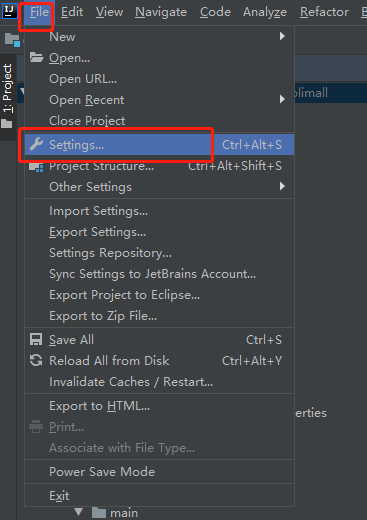
Task: Click the project folder icon in toolbar
Action: point(12,39)
